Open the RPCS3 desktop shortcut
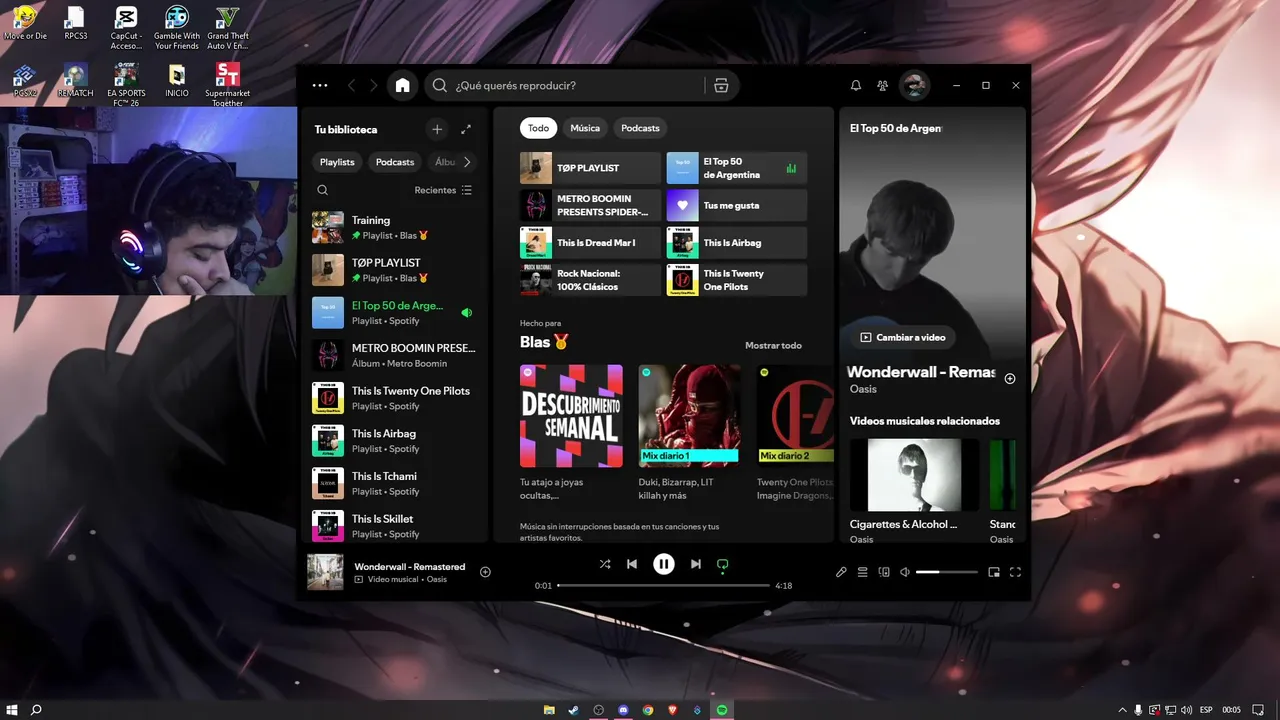The image size is (1280, 720). (x=76, y=24)
